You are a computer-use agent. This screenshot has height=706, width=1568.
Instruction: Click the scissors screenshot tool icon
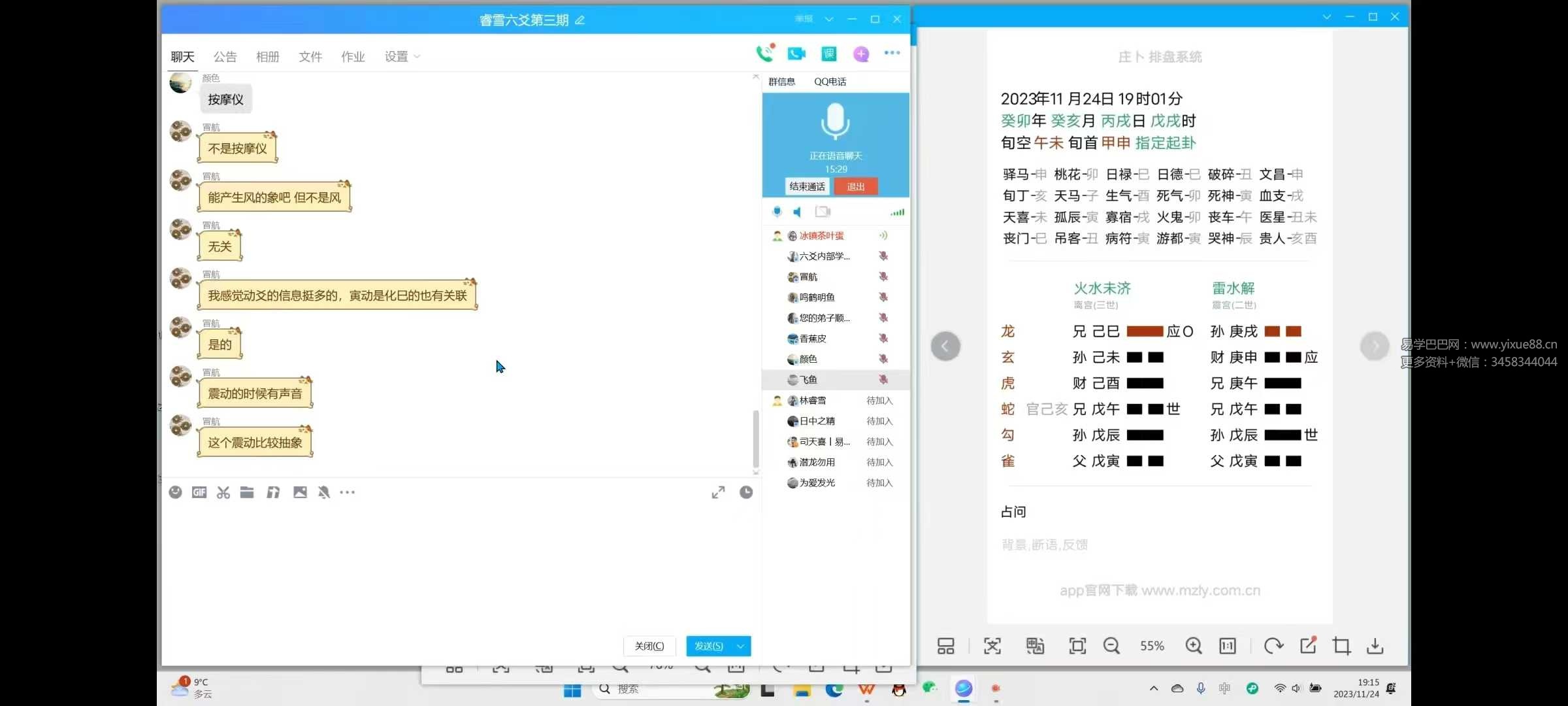point(223,492)
